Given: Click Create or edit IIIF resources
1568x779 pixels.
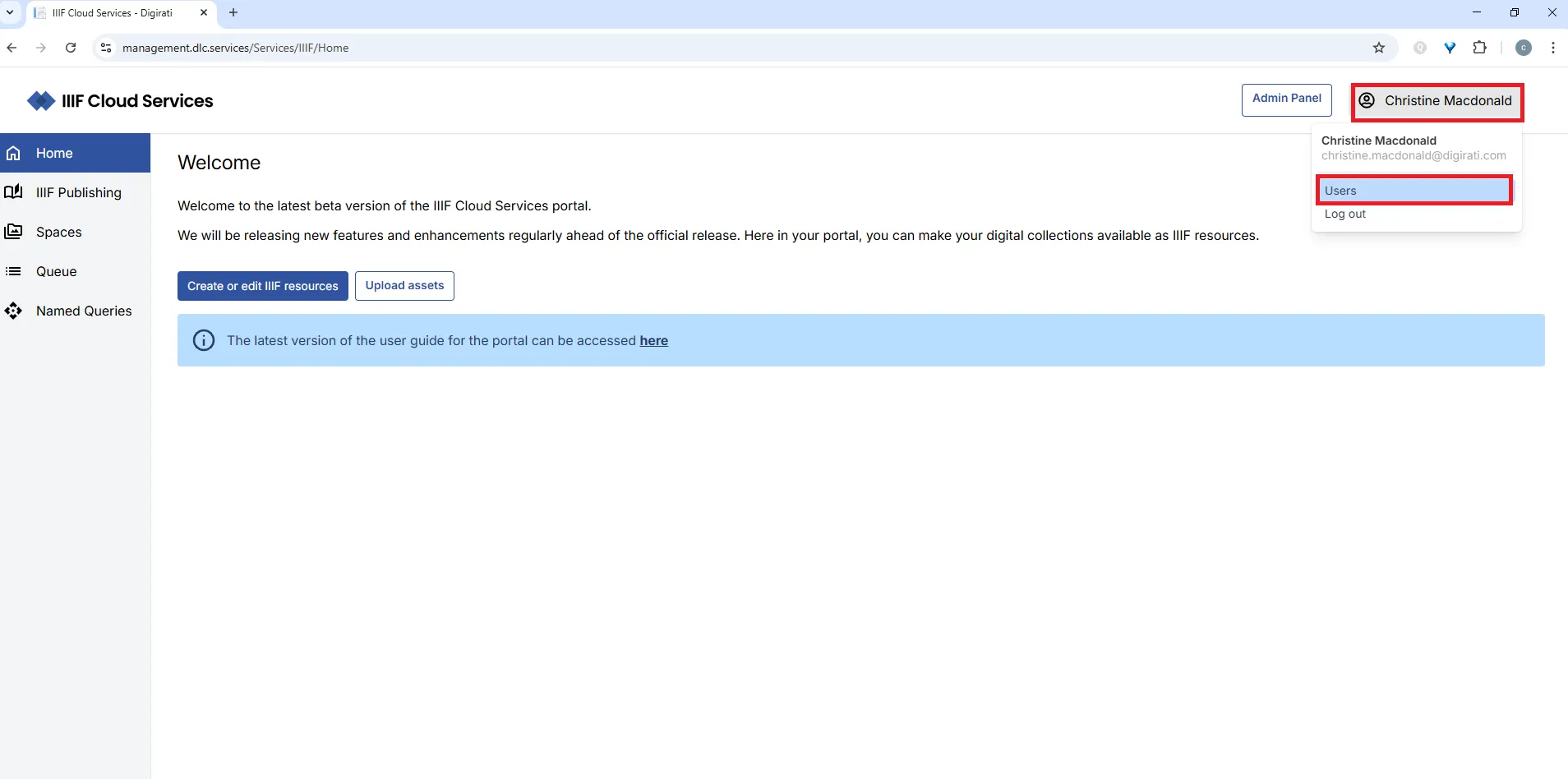Looking at the screenshot, I should 262,285.
